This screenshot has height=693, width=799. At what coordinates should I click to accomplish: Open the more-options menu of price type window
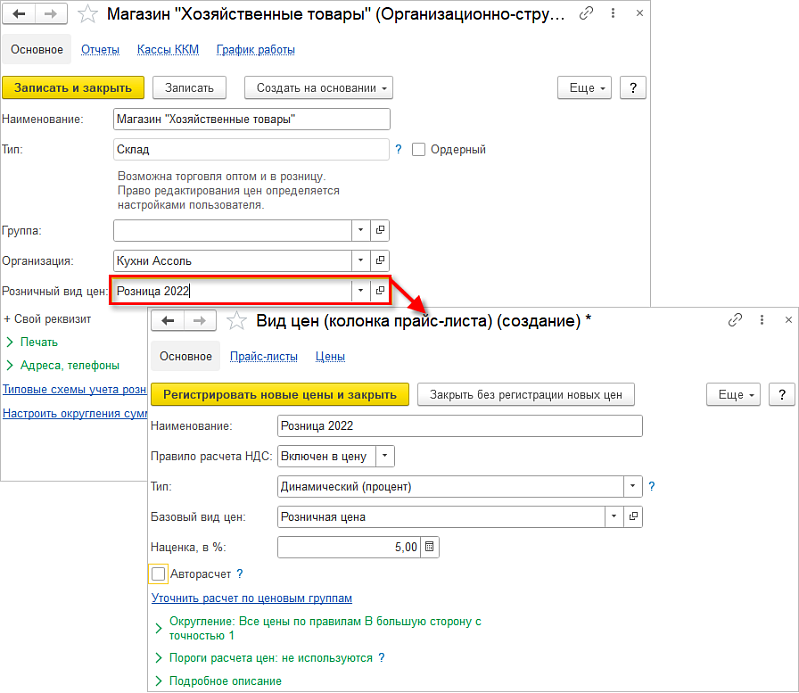762,320
